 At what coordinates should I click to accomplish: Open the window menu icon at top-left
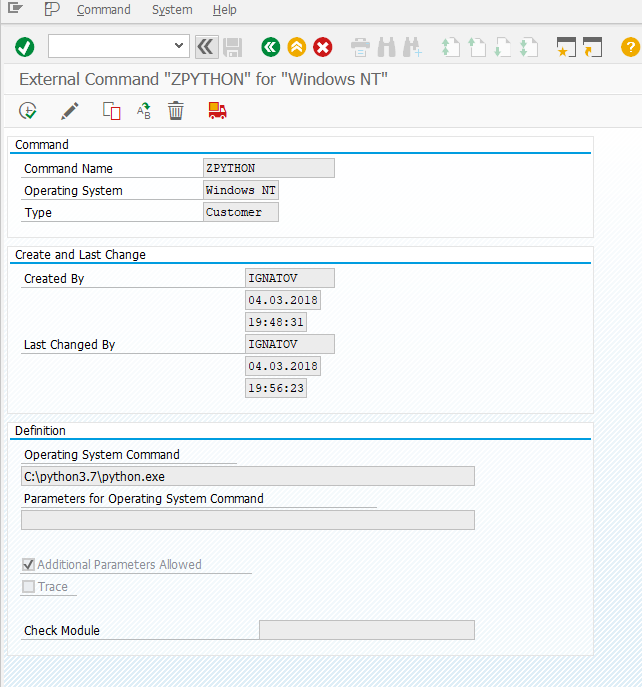[x=15, y=8]
